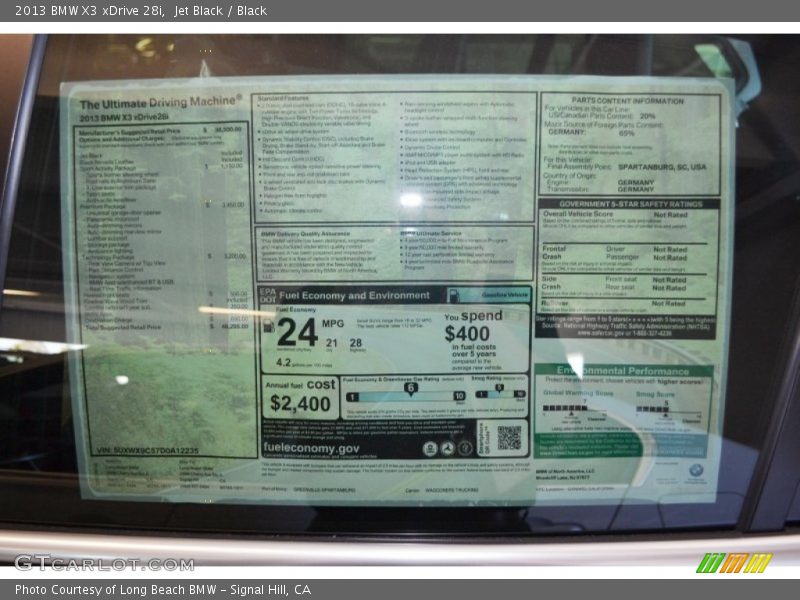Click the 'Standard Features' heading
Image resolution: width=800 pixels, height=600 pixels.
pos(283,98)
